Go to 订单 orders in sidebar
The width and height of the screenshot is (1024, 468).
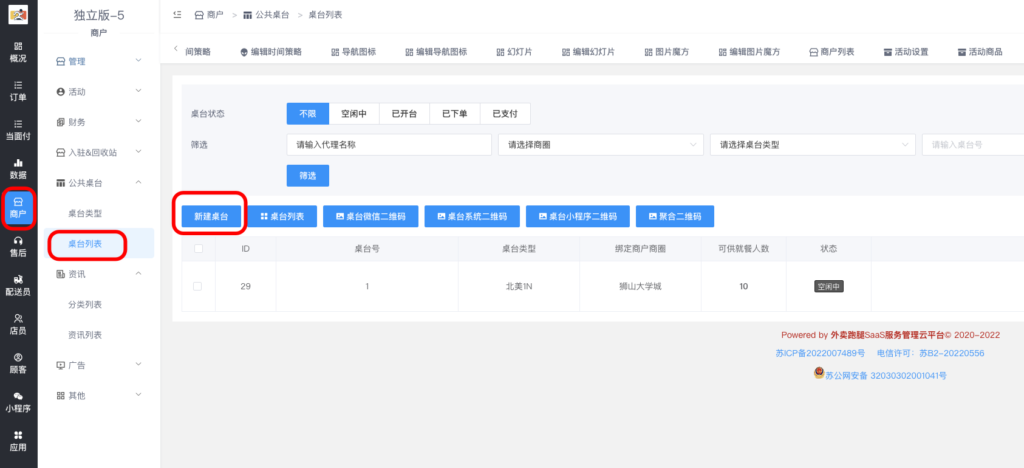click(x=18, y=91)
